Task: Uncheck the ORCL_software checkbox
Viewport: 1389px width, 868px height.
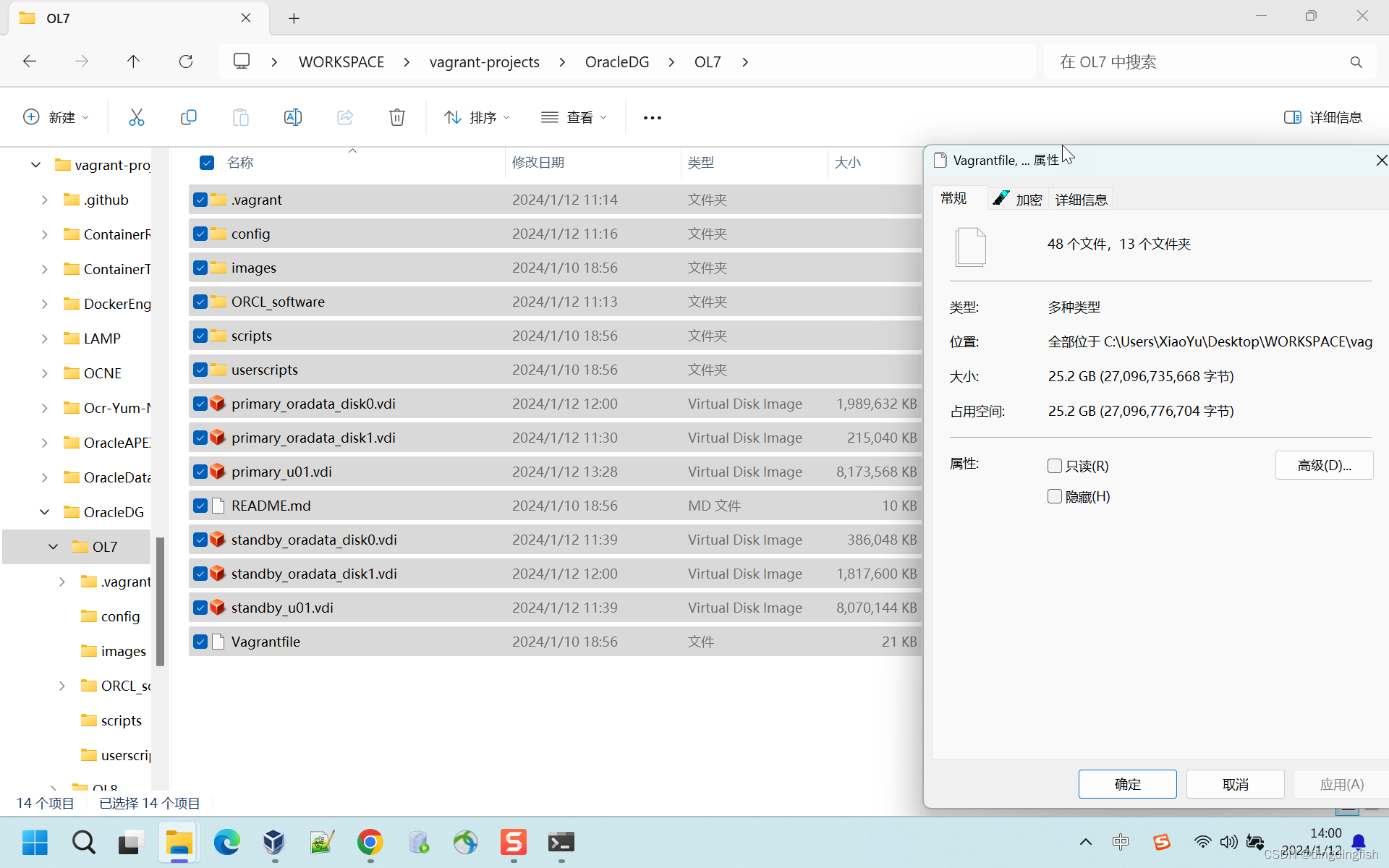Action: (200, 302)
